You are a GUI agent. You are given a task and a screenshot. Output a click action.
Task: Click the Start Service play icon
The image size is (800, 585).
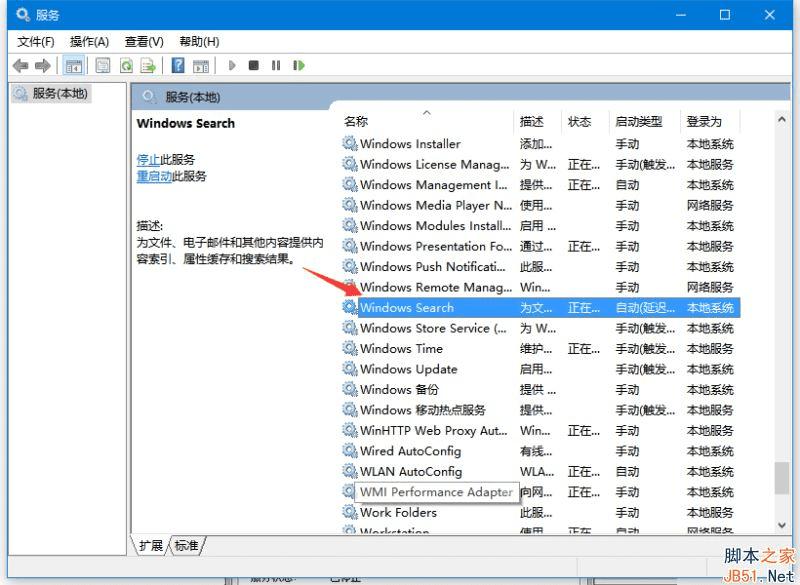pos(232,65)
